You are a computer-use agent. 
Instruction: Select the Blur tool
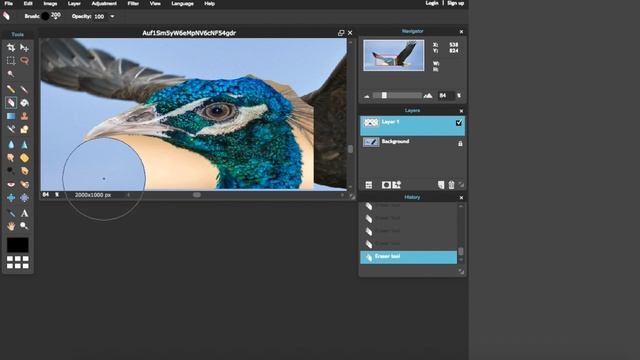pos(11,144)
